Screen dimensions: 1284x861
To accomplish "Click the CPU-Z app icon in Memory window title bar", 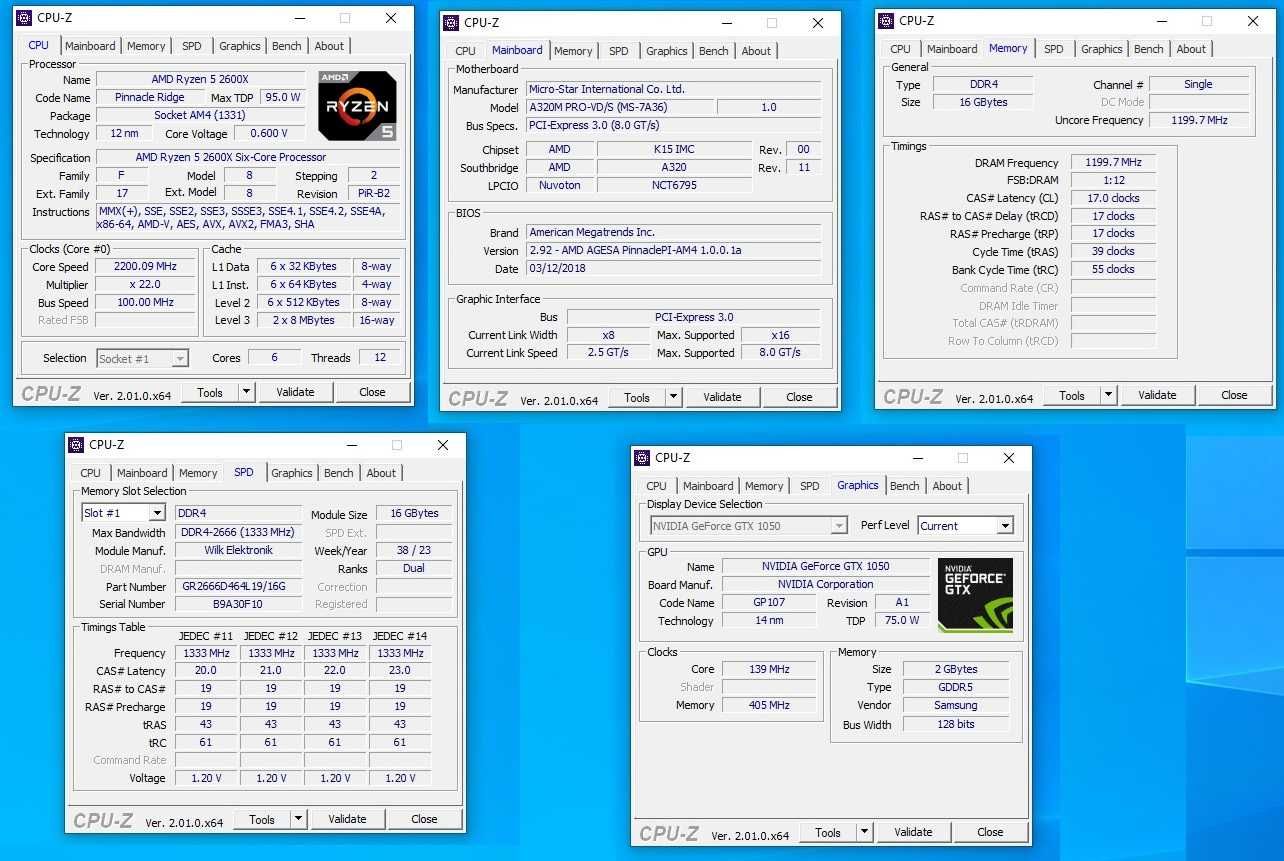I will click(x=885, y=21).
